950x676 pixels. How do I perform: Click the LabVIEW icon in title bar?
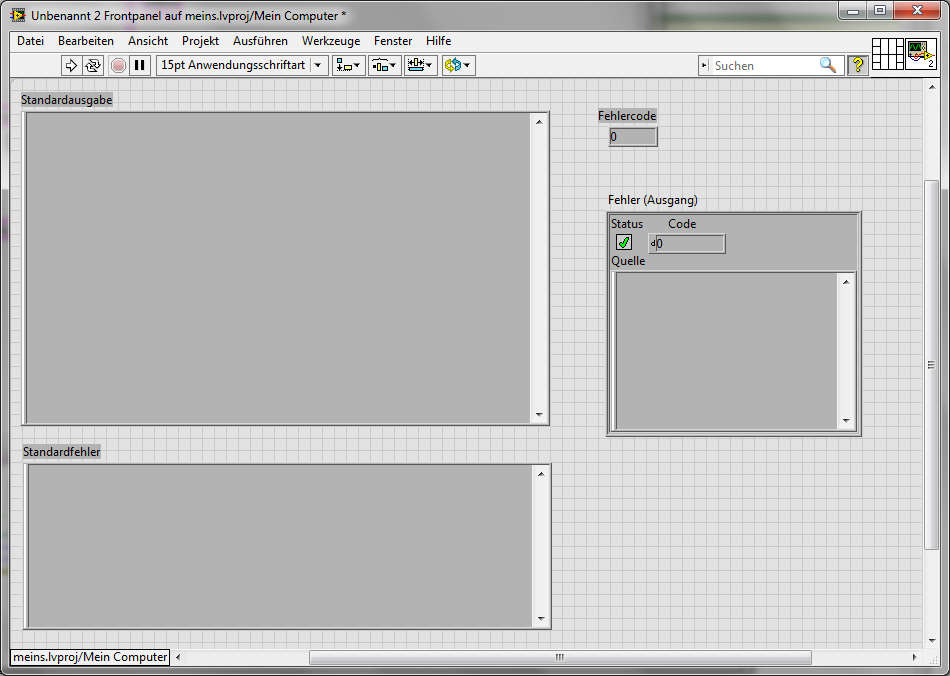coord(18,15)
